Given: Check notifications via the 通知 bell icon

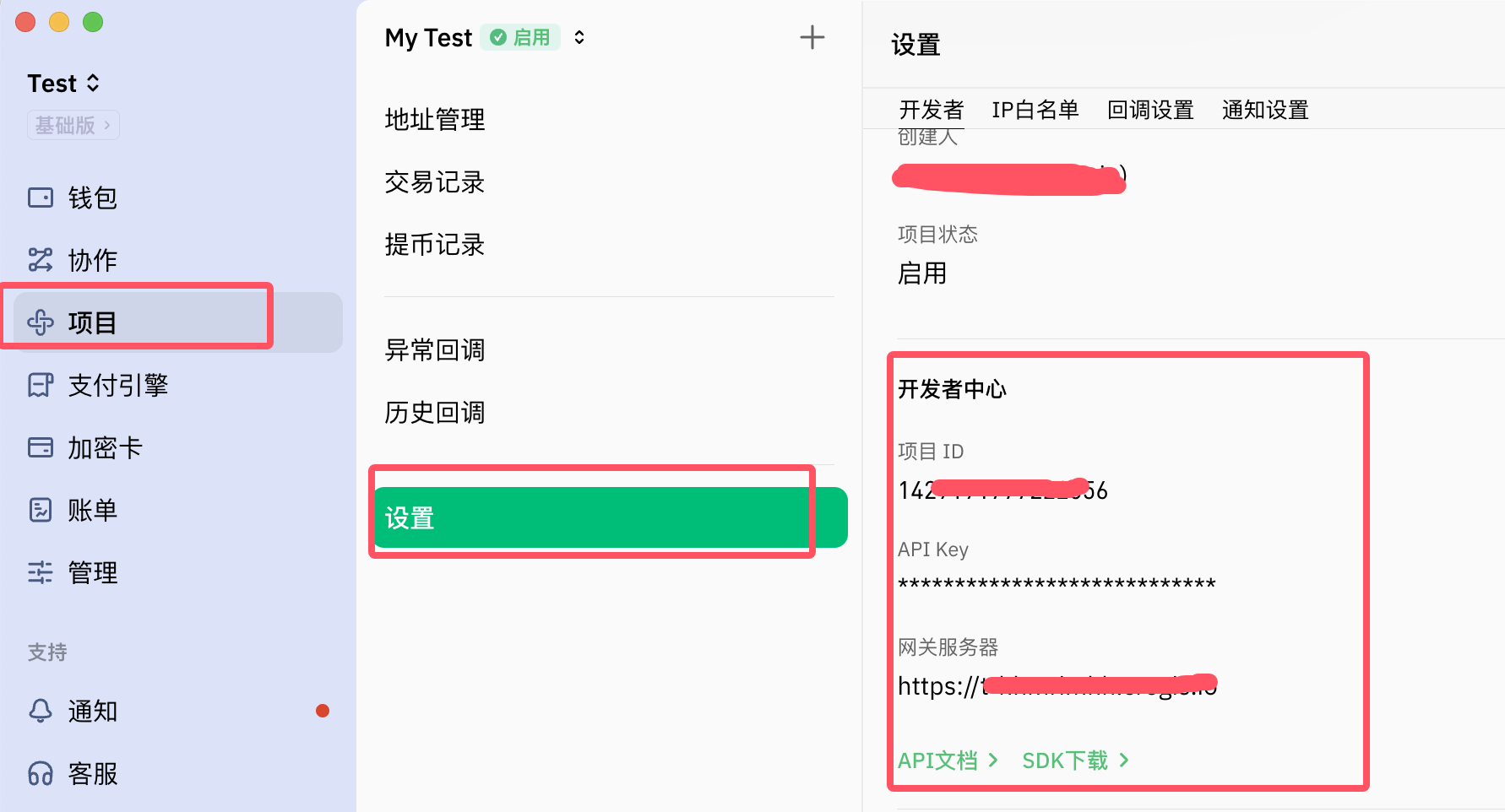Looking at the screenshot, I should [x=93, y=711].
